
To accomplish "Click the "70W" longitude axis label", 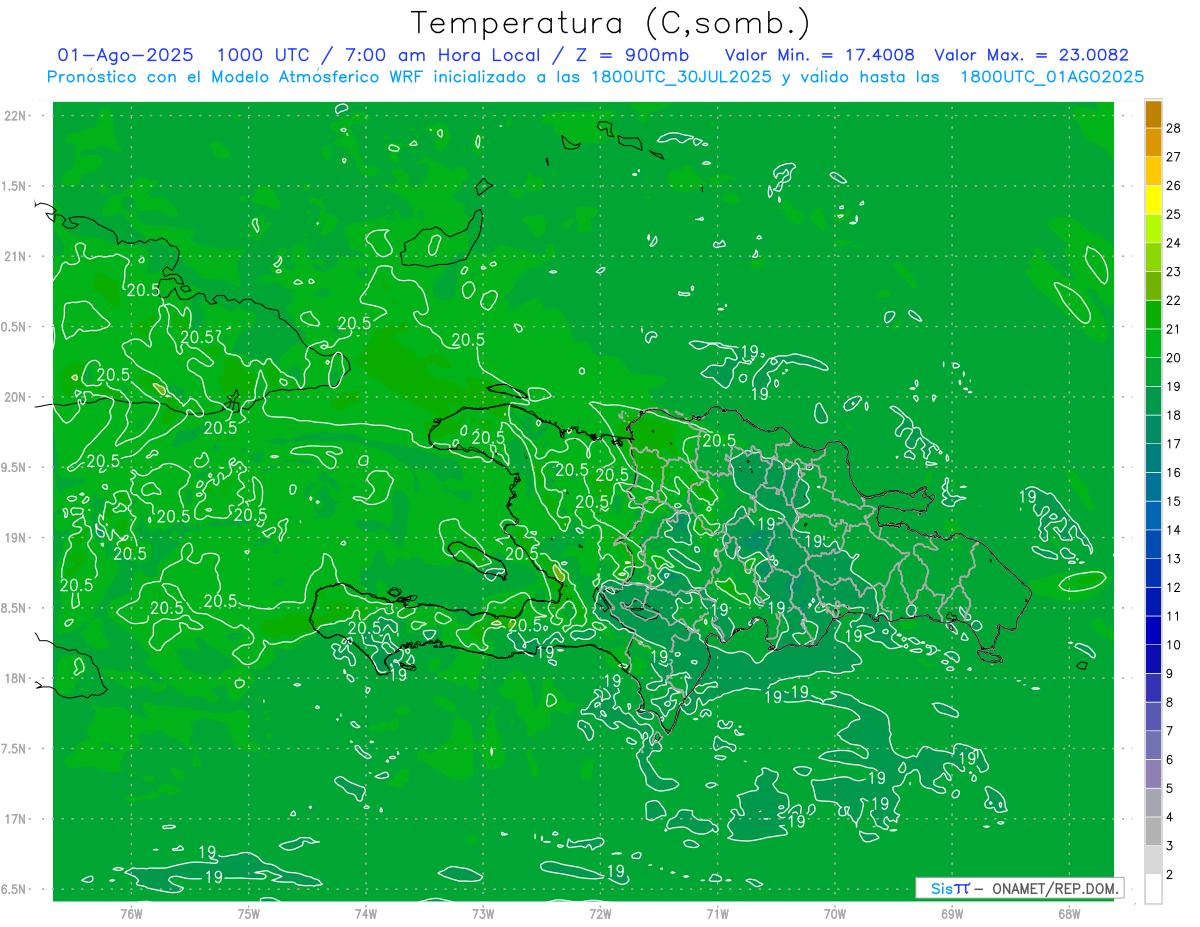I will tap(834, 913).
